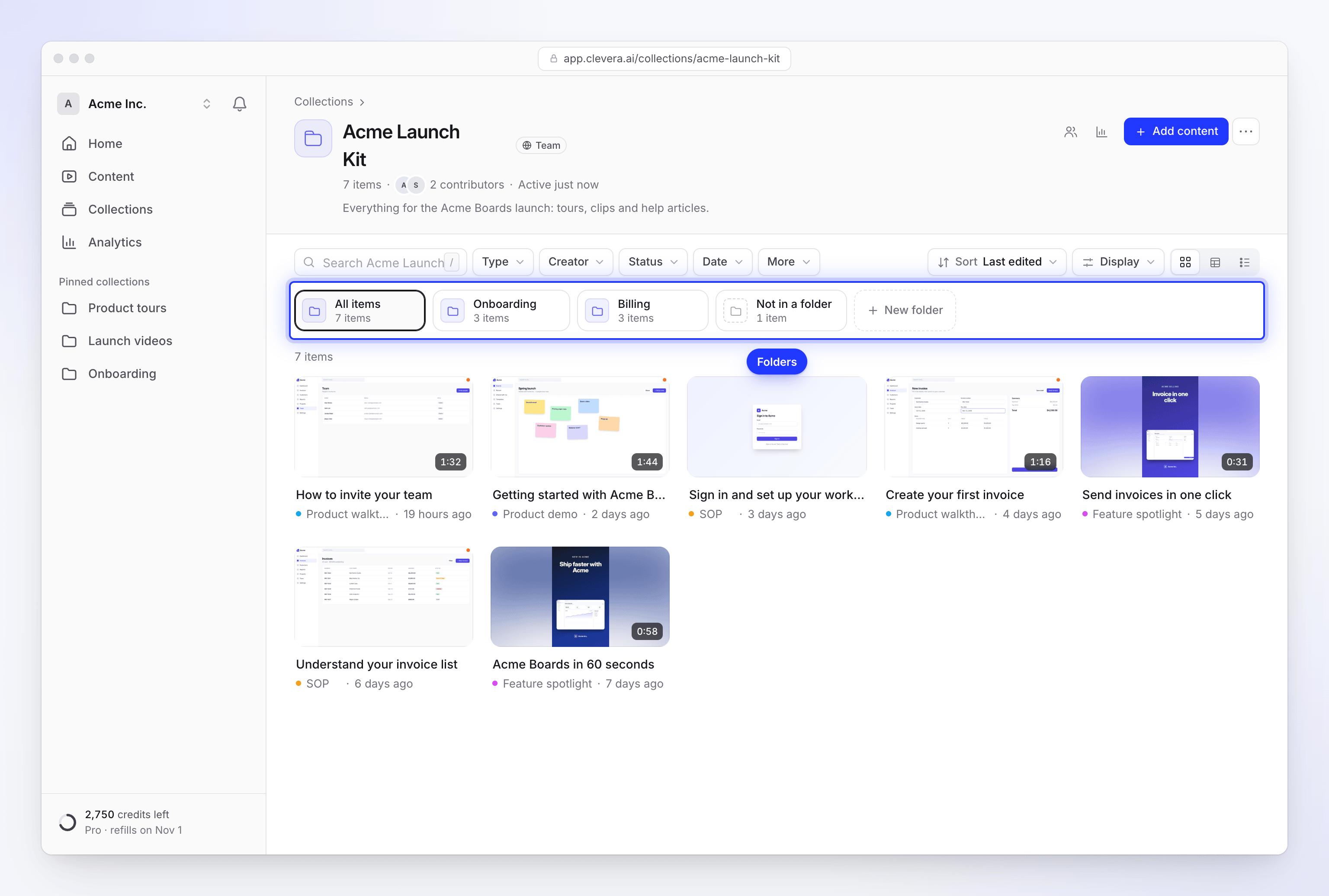This screenshot has width=1329, height=896.
Task: Click the New folder button
Action: pyautogui.click(x=905, y=310)
